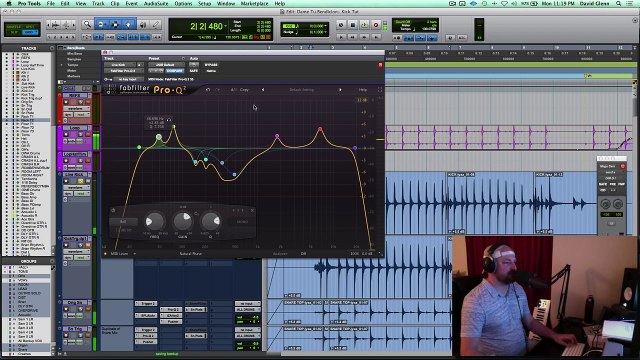Click the transport Record button
The image size is (640, 360).
tap(376, 25)
